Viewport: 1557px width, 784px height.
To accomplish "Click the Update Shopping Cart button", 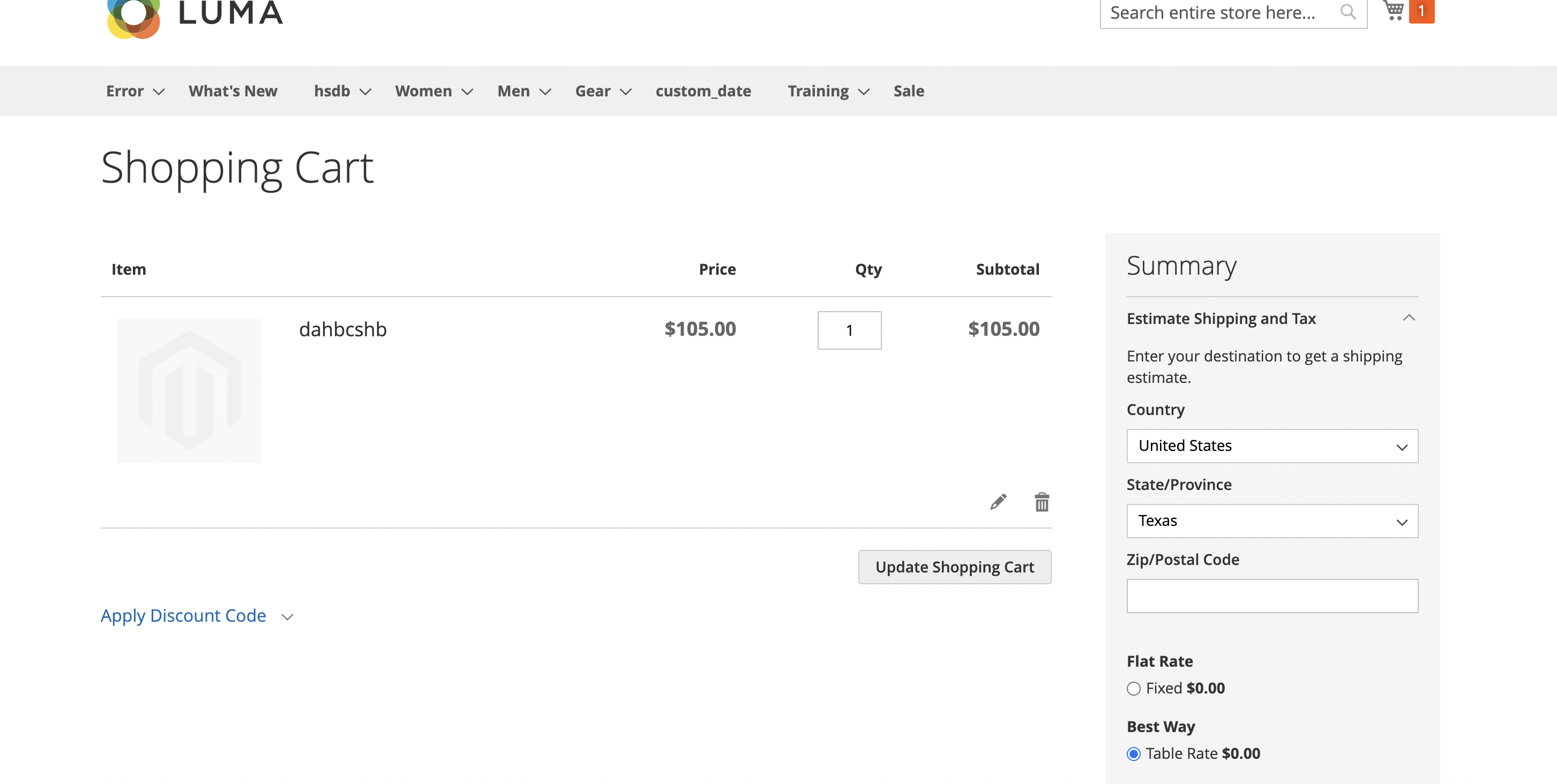I will click(955, 567).
